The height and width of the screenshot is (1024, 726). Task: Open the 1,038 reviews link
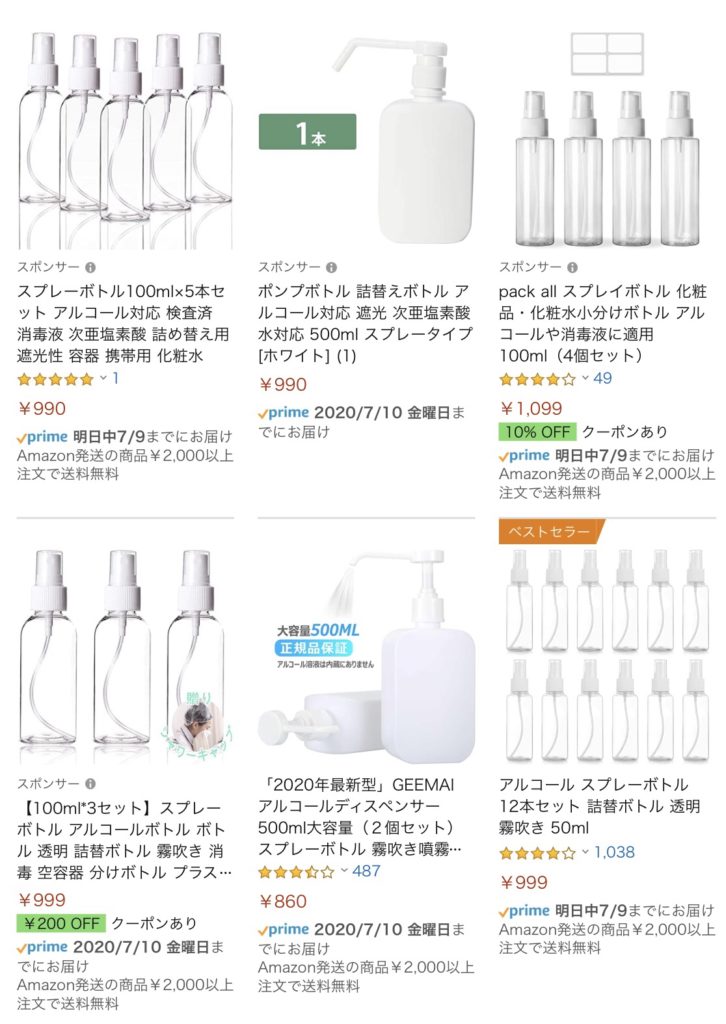point(614,852)
